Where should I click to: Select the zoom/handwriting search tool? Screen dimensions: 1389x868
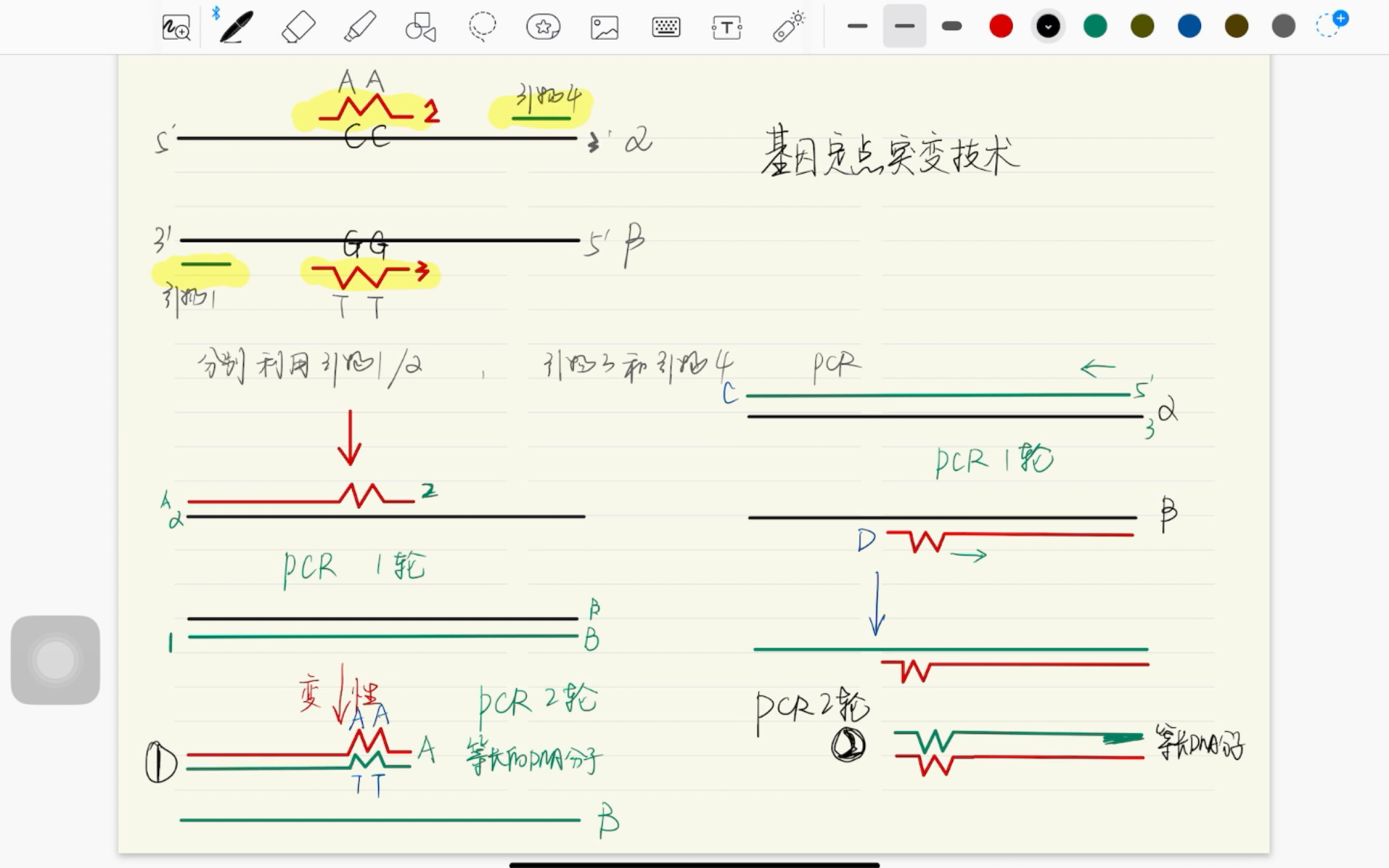click(x=176, y=27)
